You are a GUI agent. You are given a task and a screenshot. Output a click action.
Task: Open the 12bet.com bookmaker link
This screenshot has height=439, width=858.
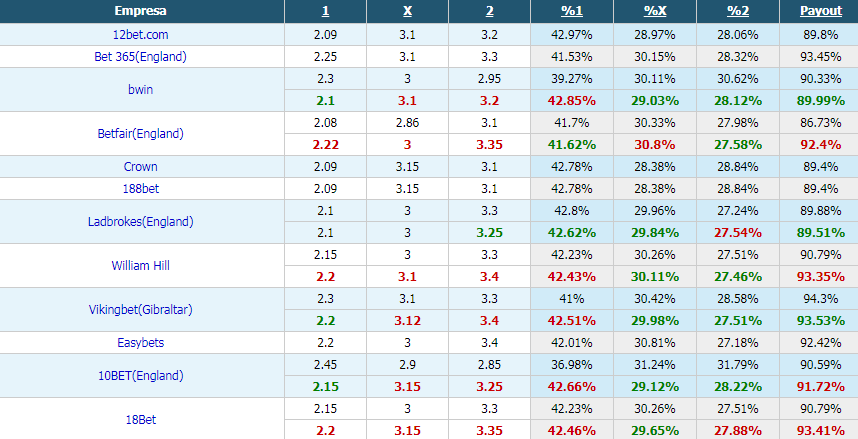pyautogui.click(x=141, y=35)
